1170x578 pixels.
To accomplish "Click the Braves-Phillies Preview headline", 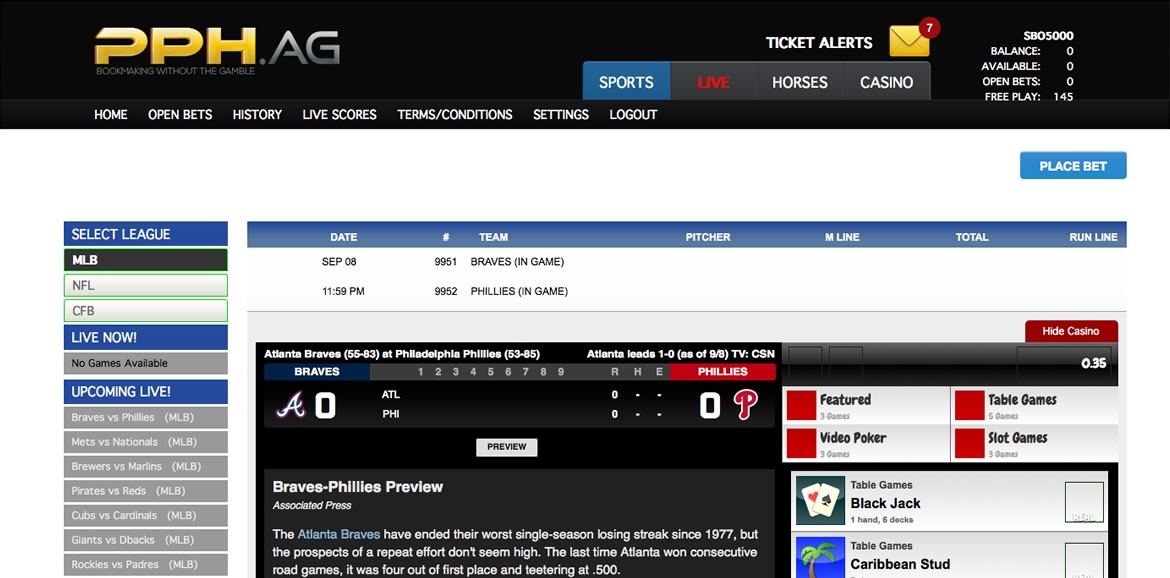I will tap(357, 487).
